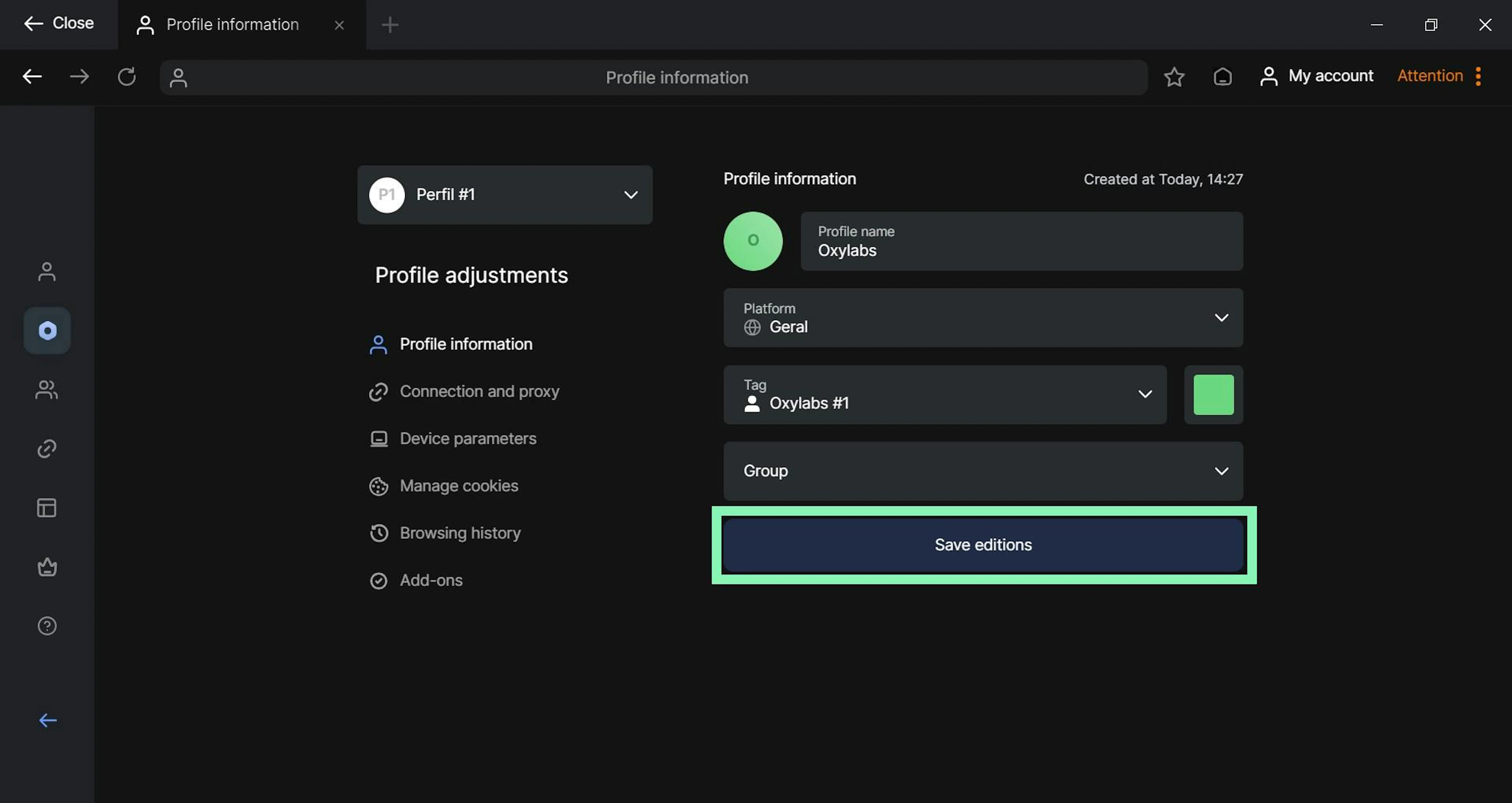The height and width of the screenshot is (803, 1512).
Task: Click the Save editions button
Action: pos(983,545)
